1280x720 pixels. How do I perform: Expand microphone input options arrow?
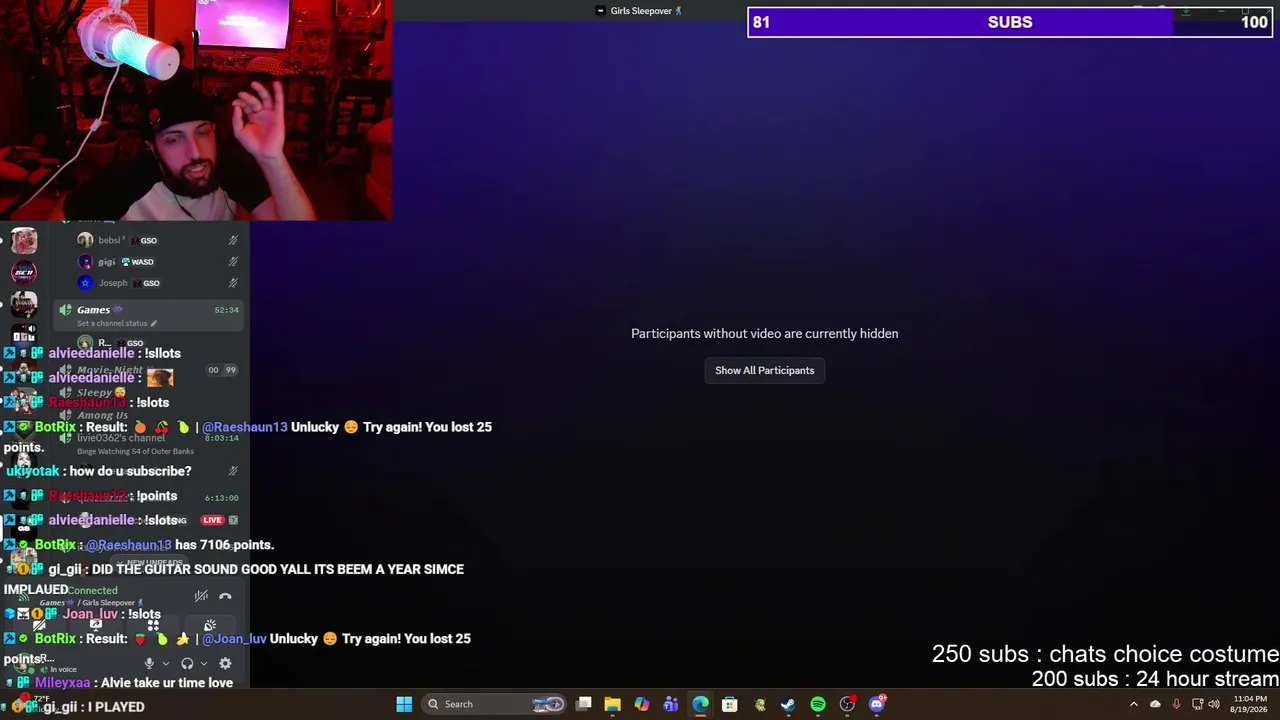166,663
